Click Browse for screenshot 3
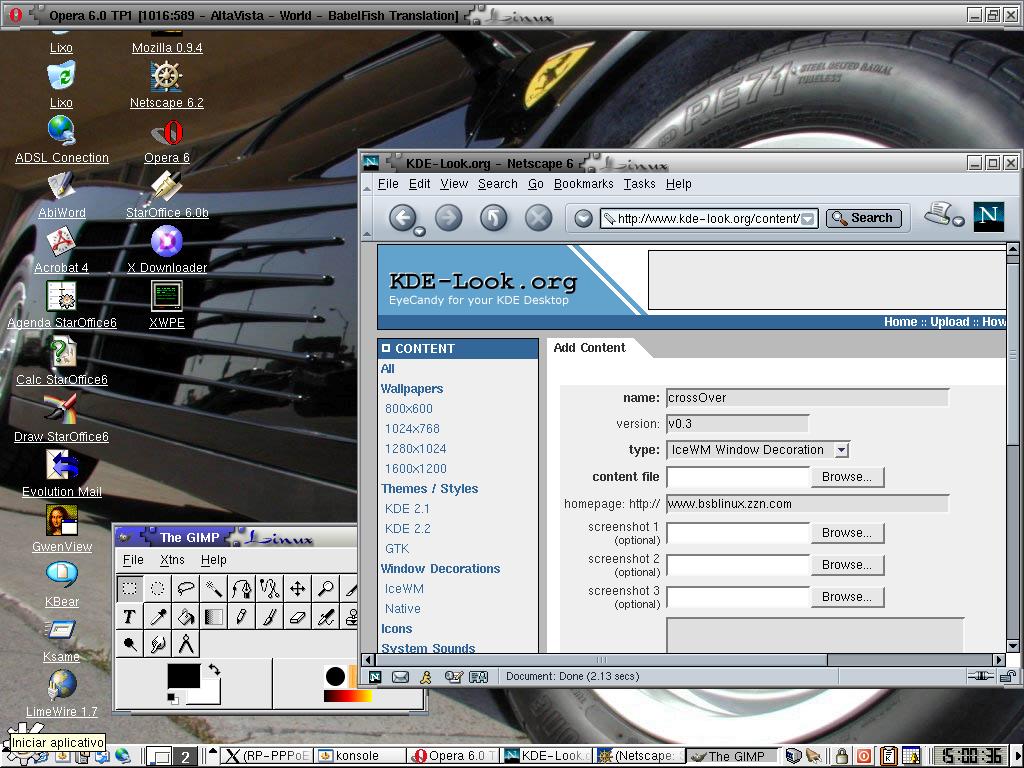The width and height of the screenshot is (1024, 768). pos(847,597)
